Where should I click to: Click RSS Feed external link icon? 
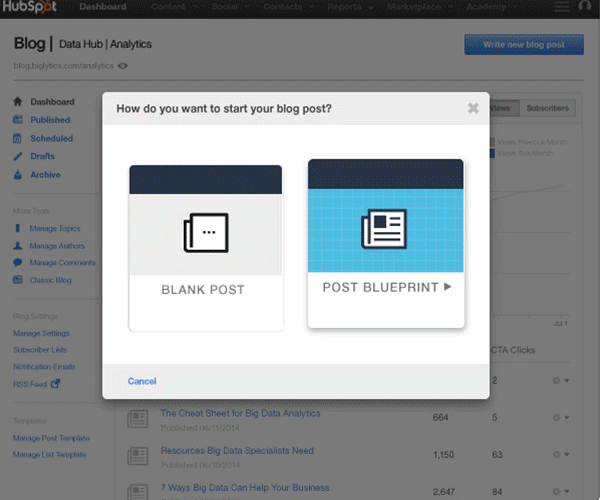[55, 383]
